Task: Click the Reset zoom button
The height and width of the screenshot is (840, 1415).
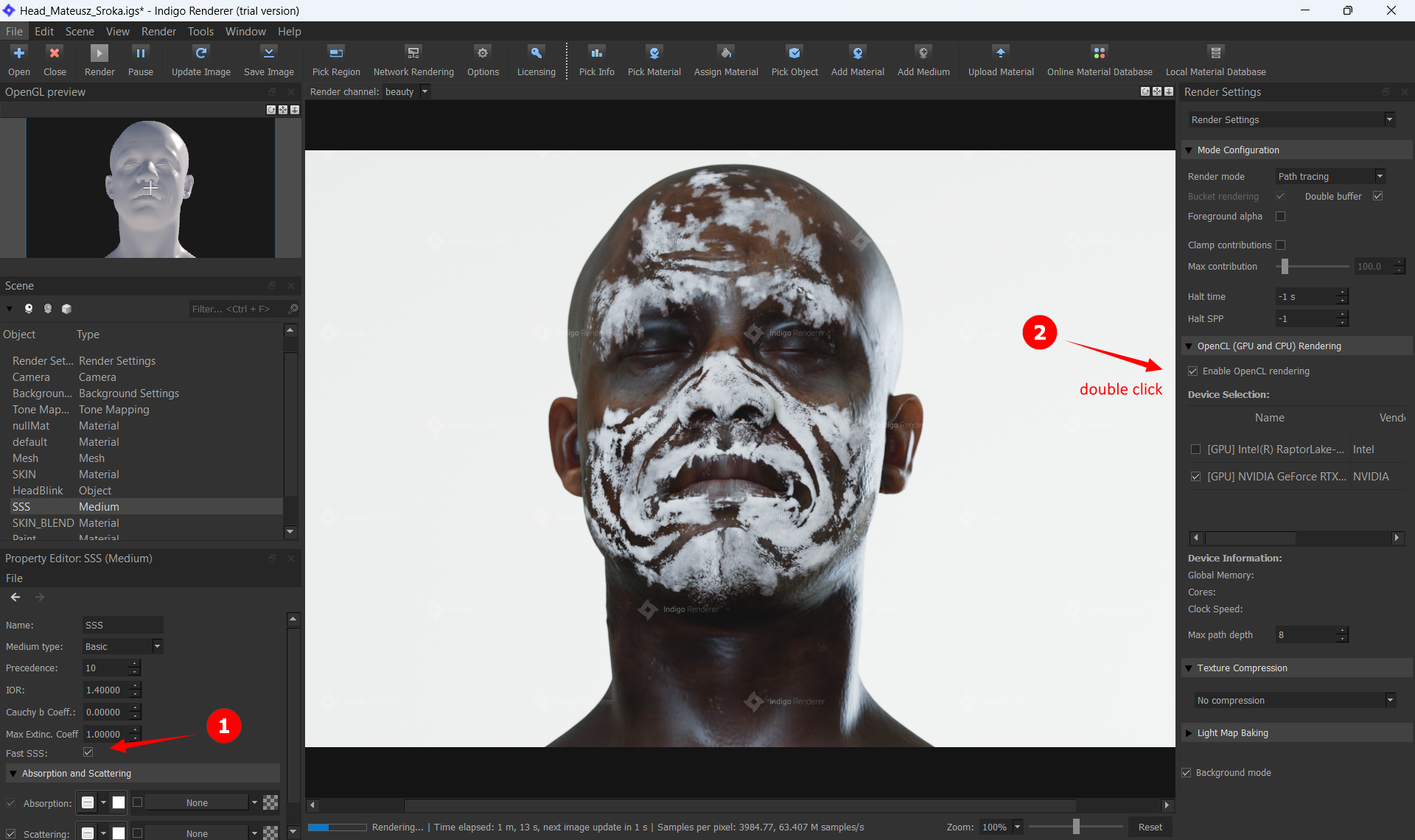Action: click(x=1150, y=827)
